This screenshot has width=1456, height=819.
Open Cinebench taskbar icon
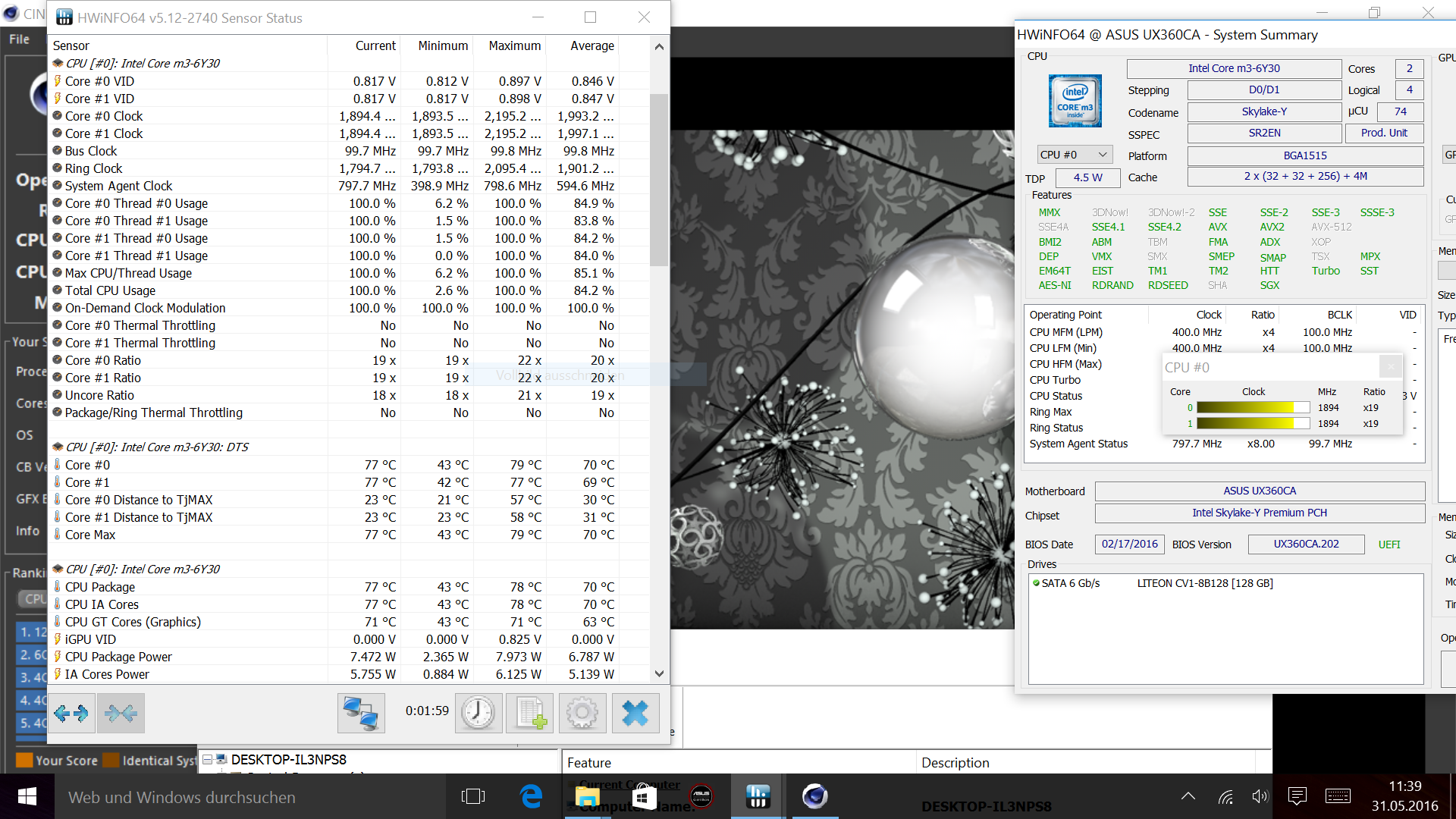point(814,796)
